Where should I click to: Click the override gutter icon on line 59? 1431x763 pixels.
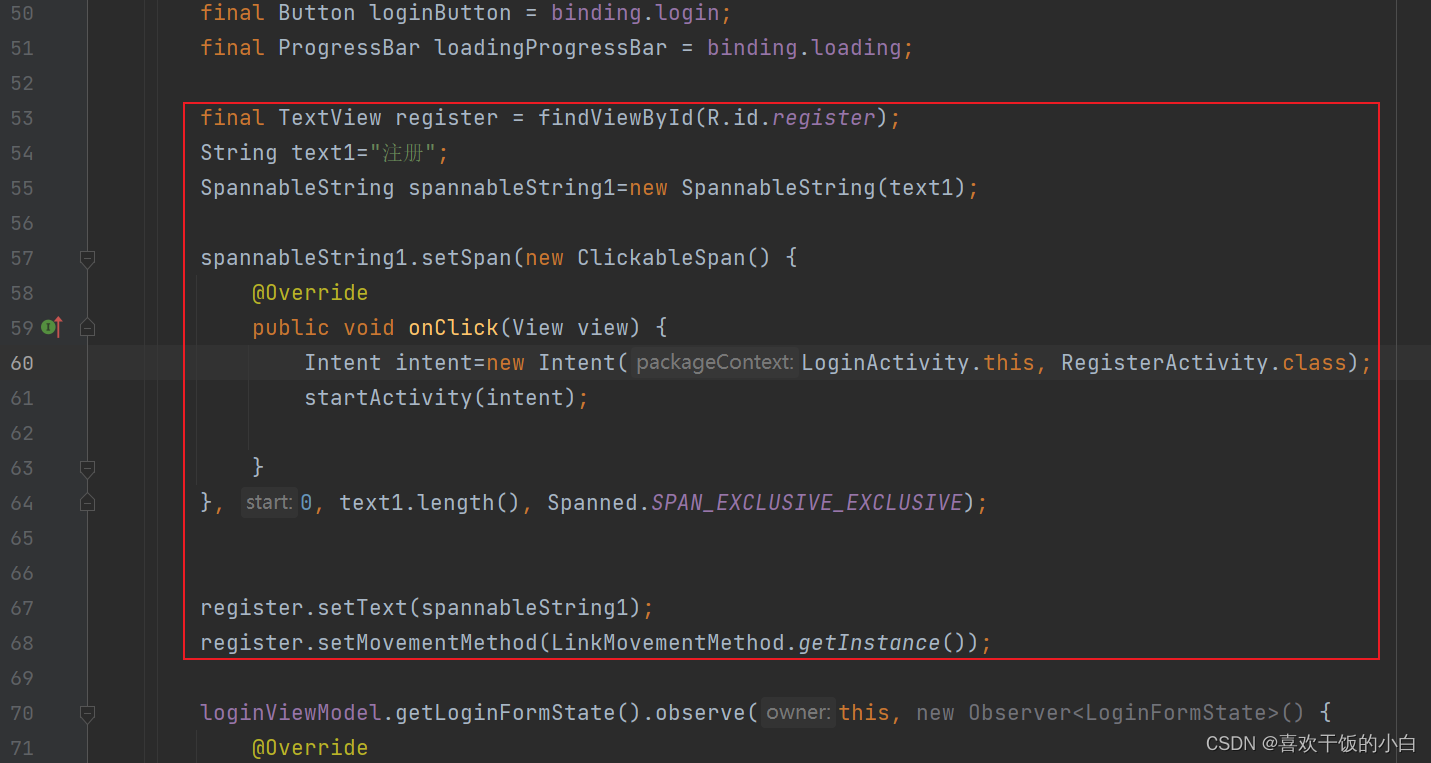coord(52,327)
